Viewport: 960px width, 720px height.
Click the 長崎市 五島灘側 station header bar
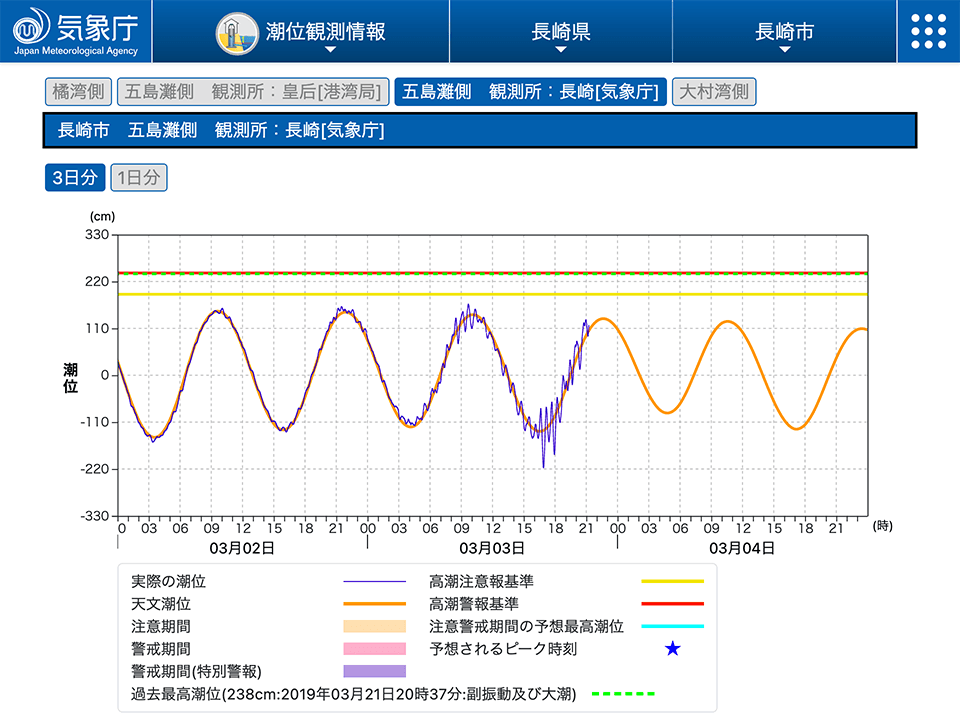click(x=480, y=130)
